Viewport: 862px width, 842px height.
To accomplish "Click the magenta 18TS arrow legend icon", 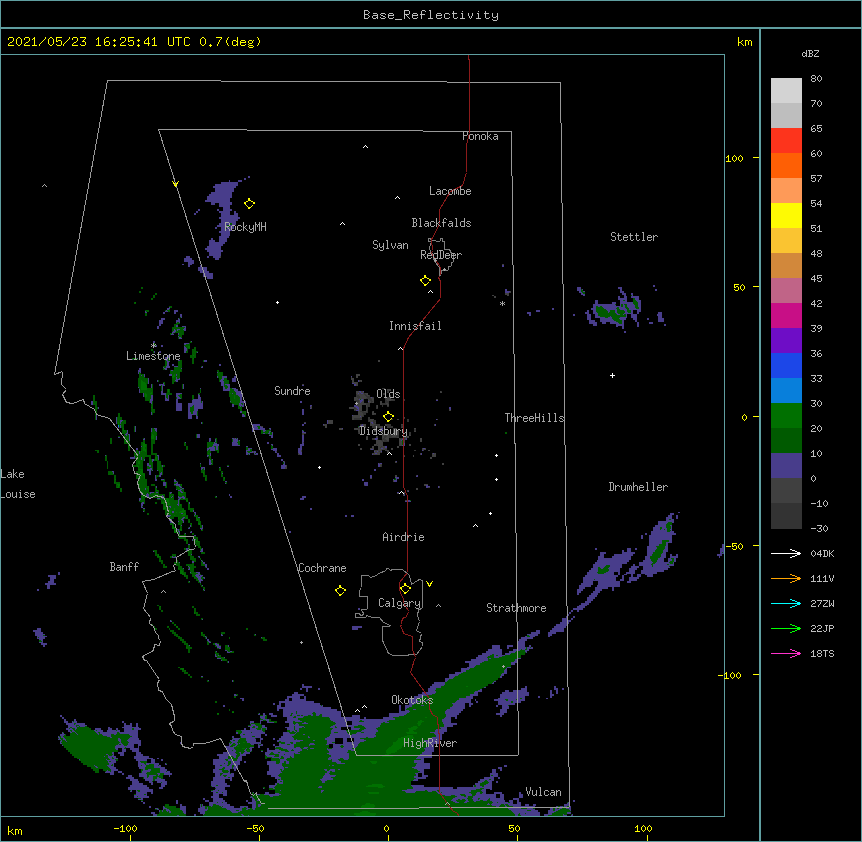I will pyautogui.click(x=786, y=653).
